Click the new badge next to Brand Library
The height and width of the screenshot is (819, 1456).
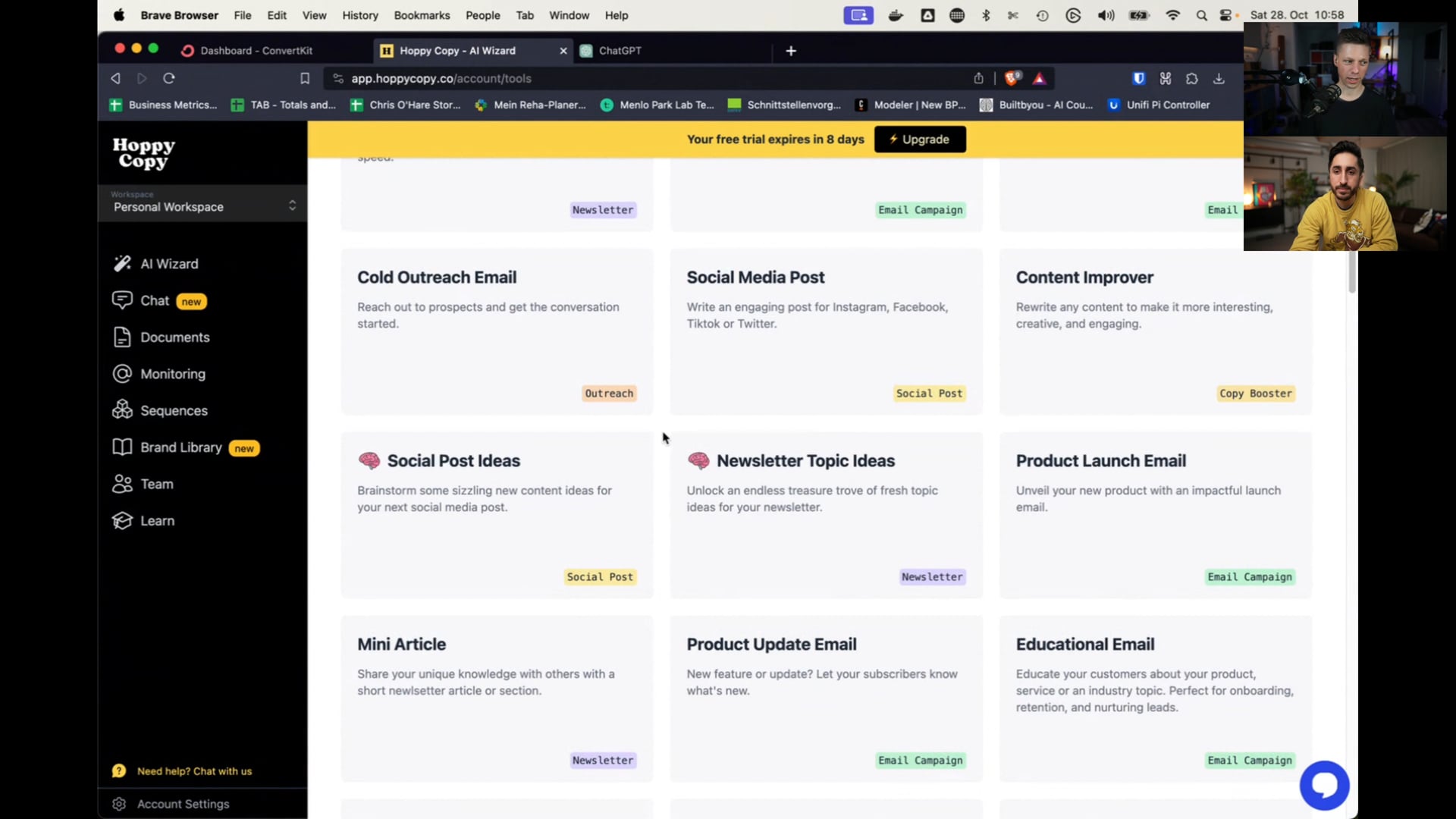(244, 448)
